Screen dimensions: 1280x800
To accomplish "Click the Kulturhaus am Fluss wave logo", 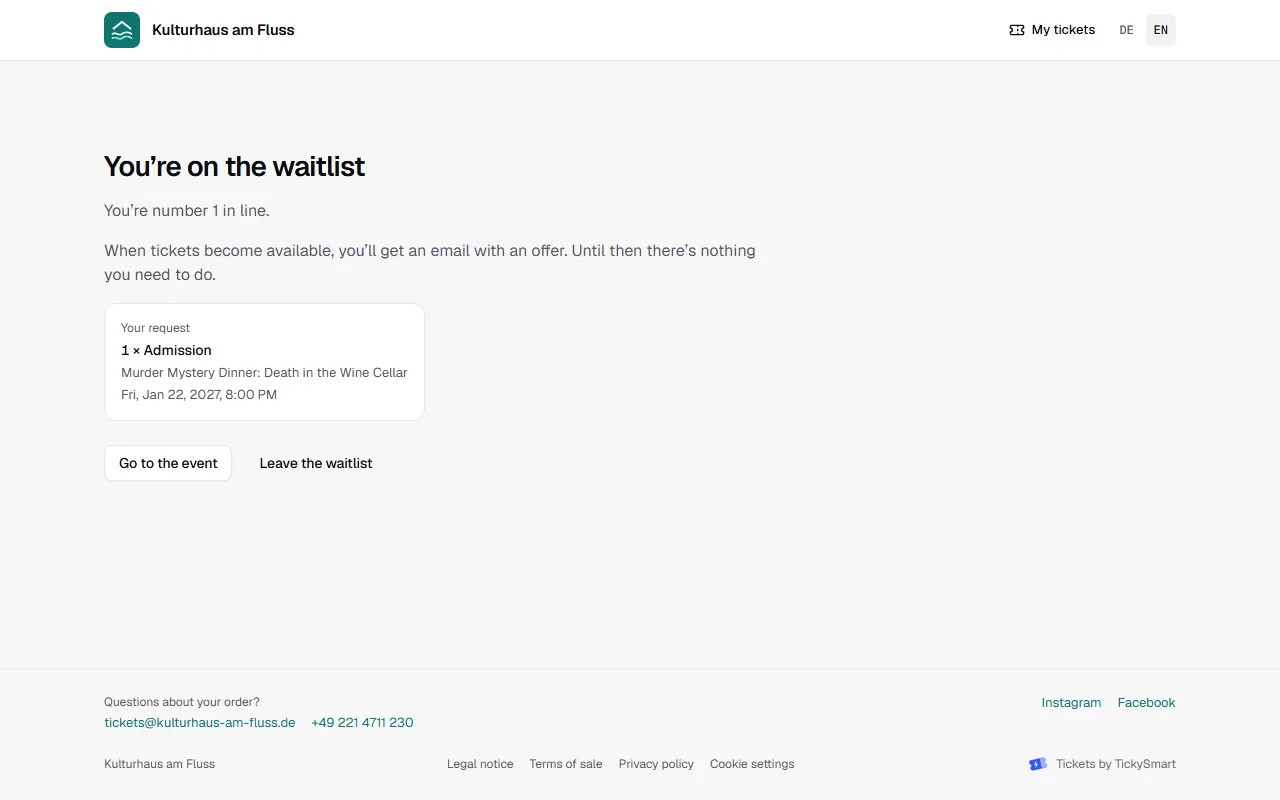I will [122, 30].
